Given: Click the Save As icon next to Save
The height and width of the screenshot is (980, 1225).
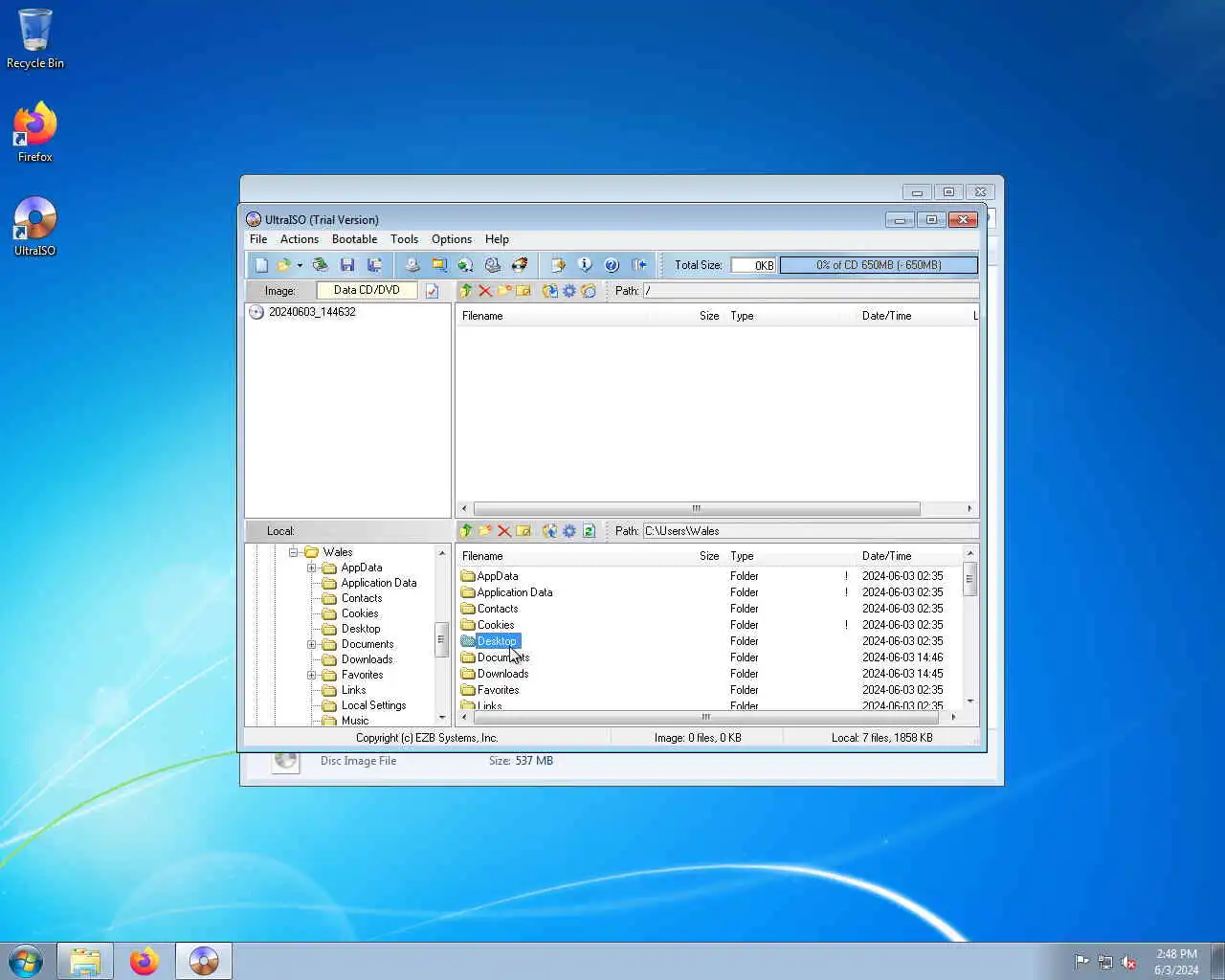Looking at the screenshot, I should (x=374, y=265).
